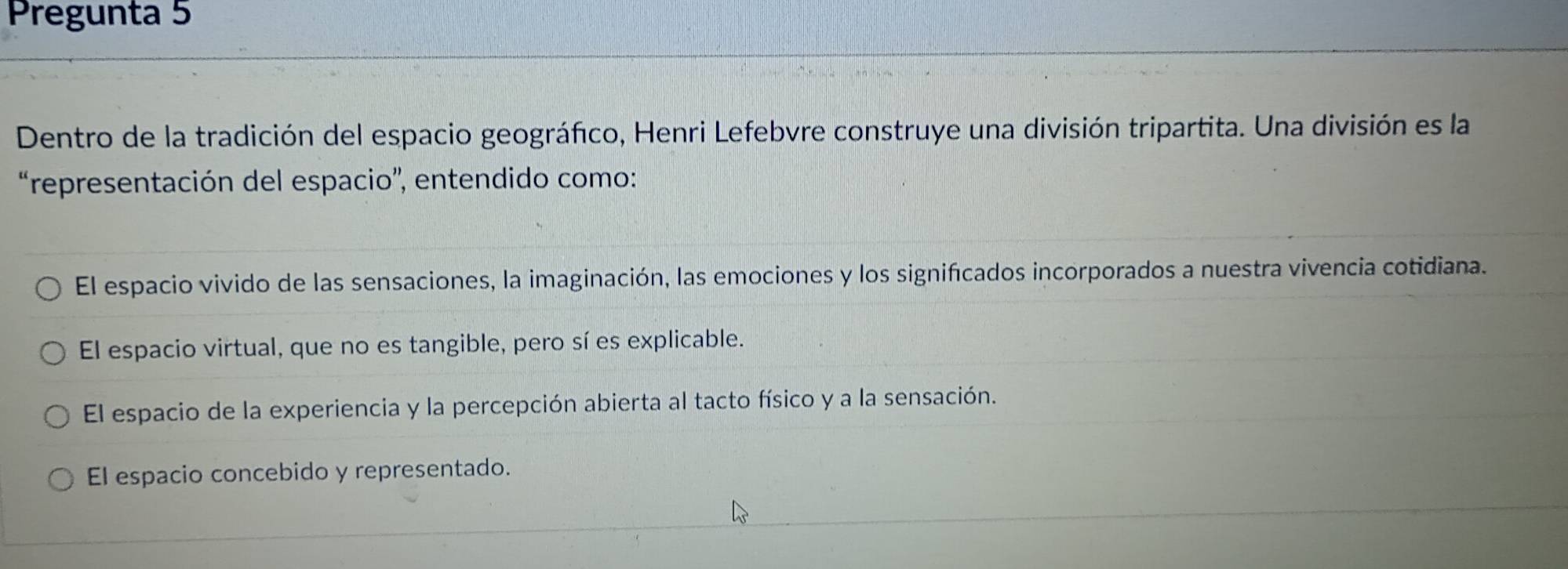Mark the 'El espacio vivido de las sensaciones' radio option

49,289
